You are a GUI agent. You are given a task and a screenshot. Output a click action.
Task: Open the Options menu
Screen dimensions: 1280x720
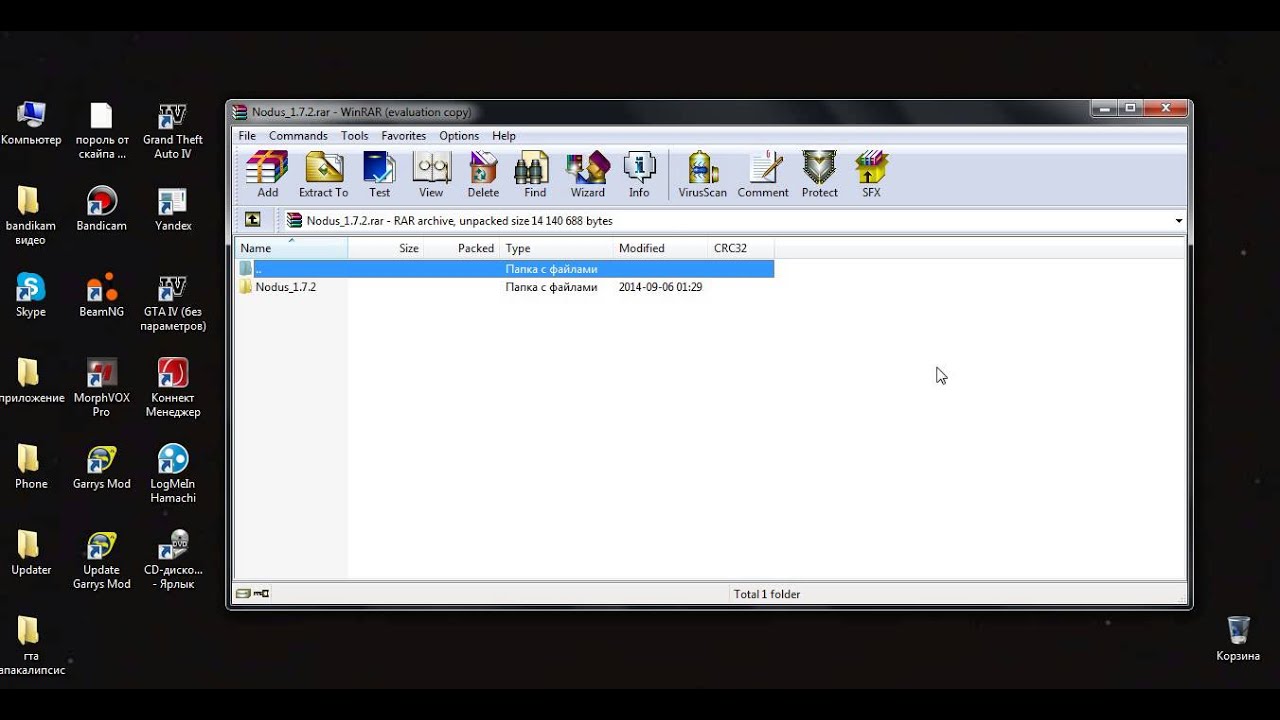[459, 136]
